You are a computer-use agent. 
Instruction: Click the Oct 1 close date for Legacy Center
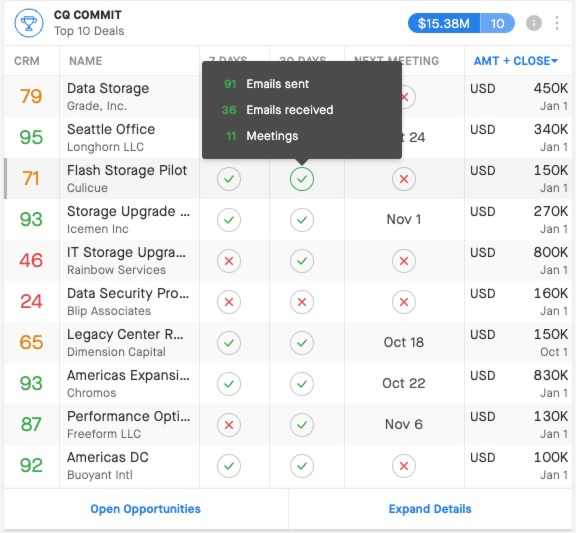554,352
